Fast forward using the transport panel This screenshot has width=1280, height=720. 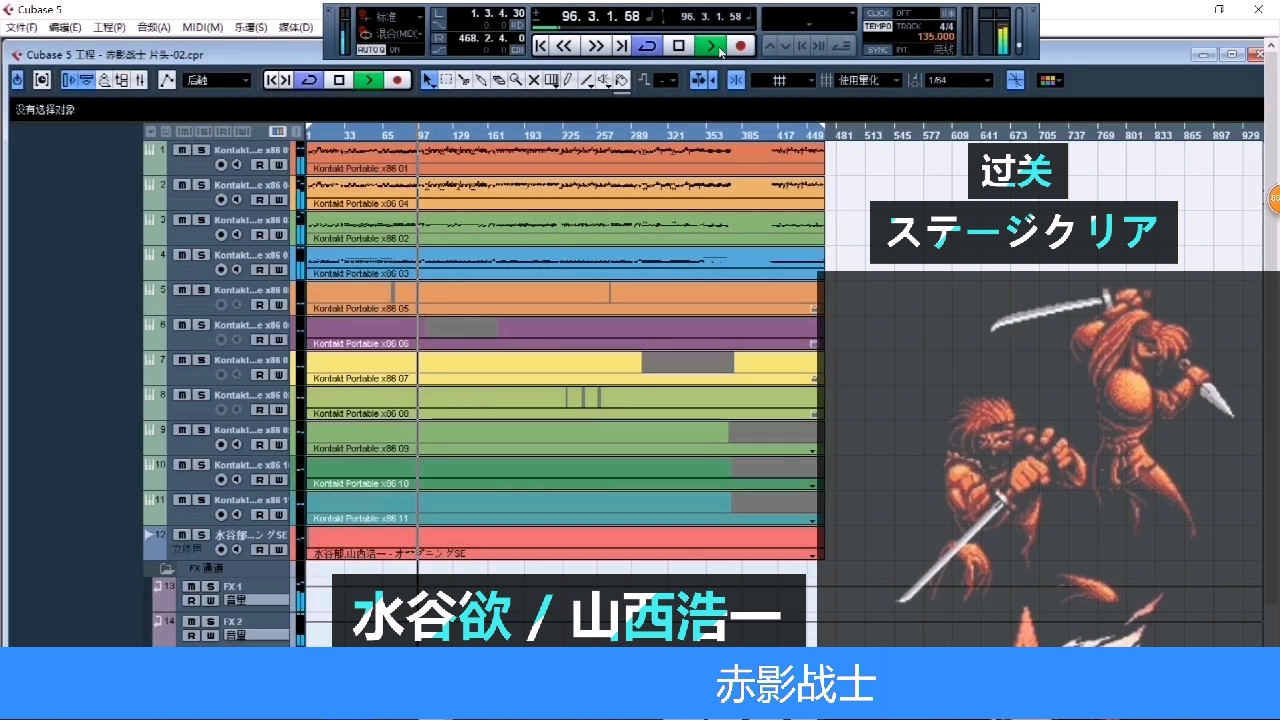(596, 45)
